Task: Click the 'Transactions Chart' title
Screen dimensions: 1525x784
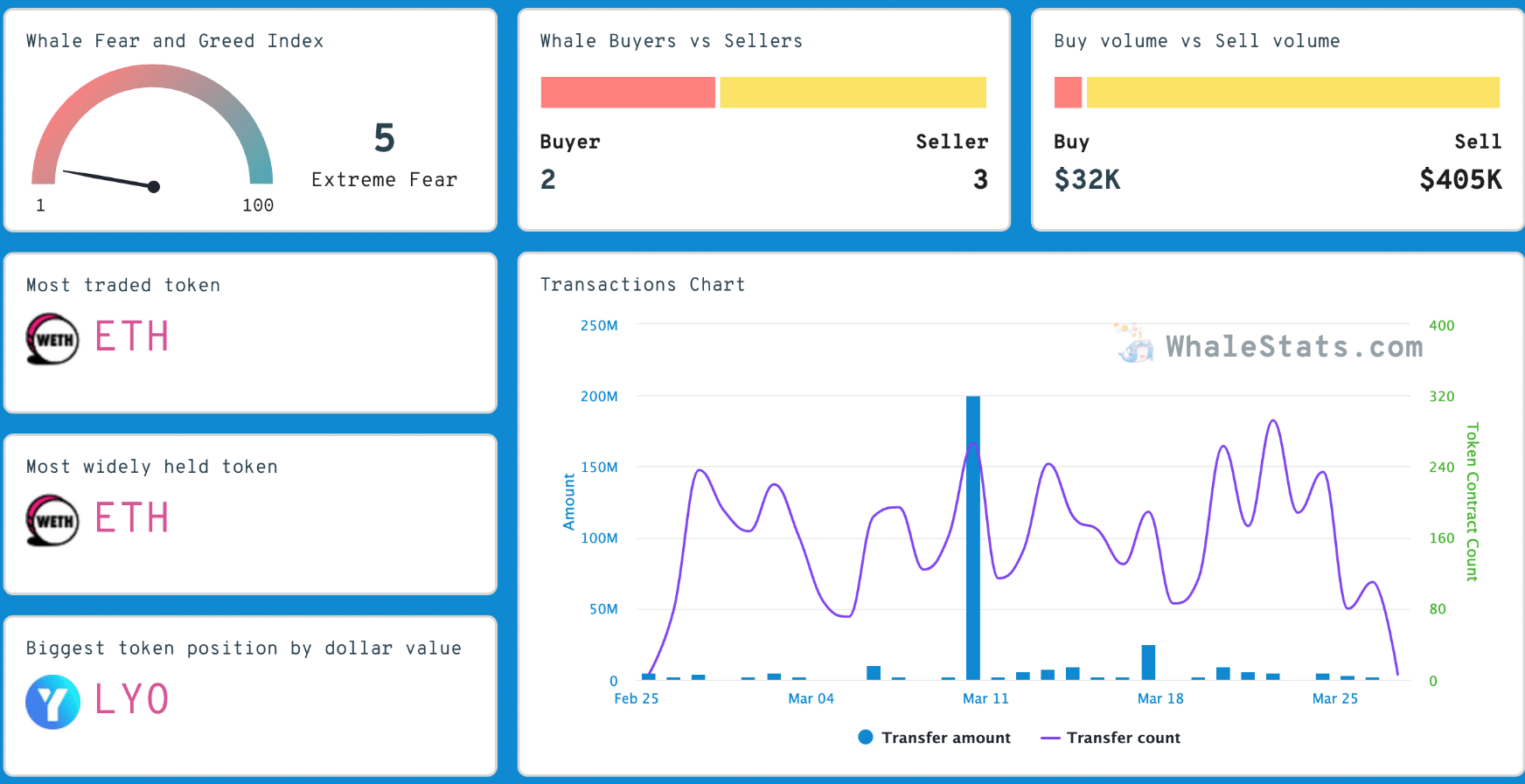Action: click(643, 284)
